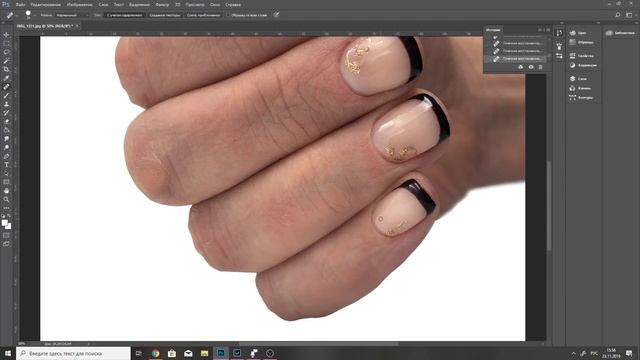
Task: Open the Просмотр menu
Action: tap(195, 4)
